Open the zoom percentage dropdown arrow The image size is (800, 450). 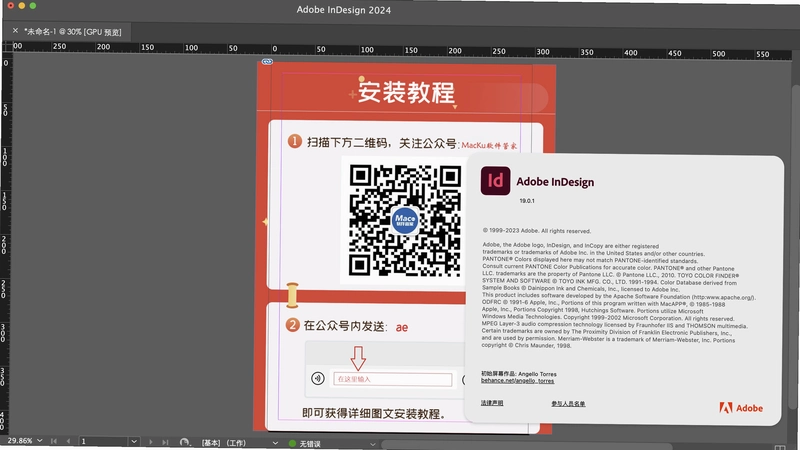39,440
